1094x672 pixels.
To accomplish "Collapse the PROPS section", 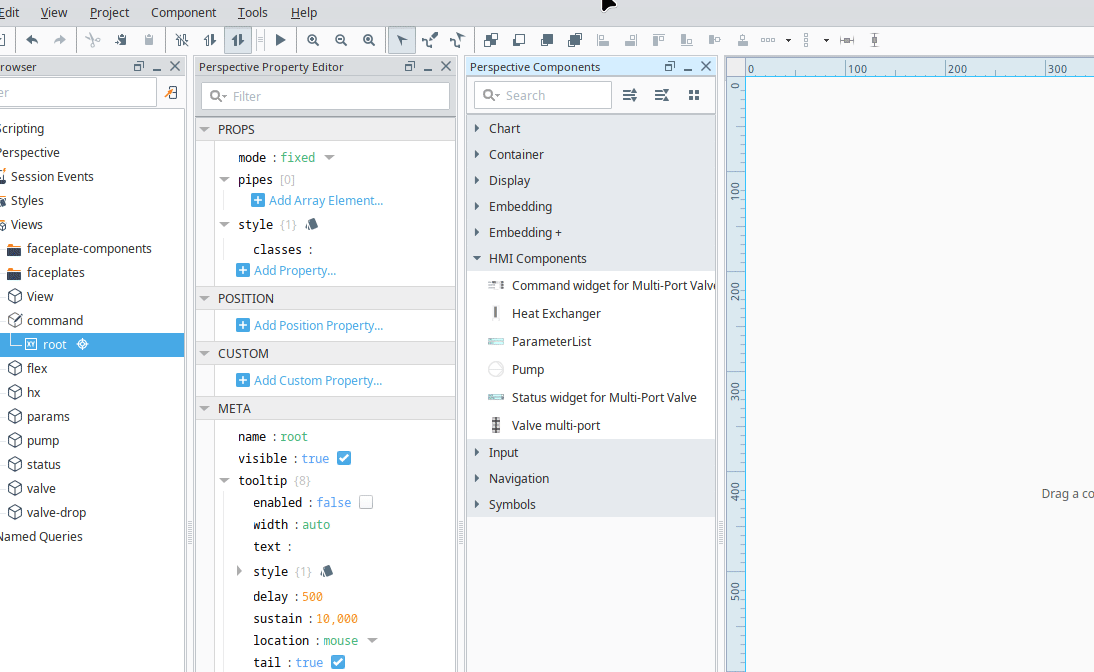I will pyautogui.click(x=205, y=129).
